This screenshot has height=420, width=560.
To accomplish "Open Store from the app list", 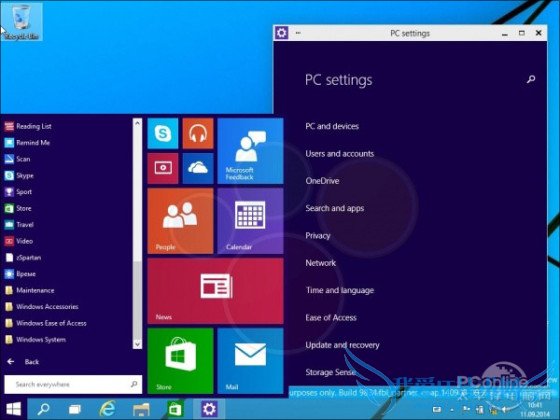I will pos(18,208).
